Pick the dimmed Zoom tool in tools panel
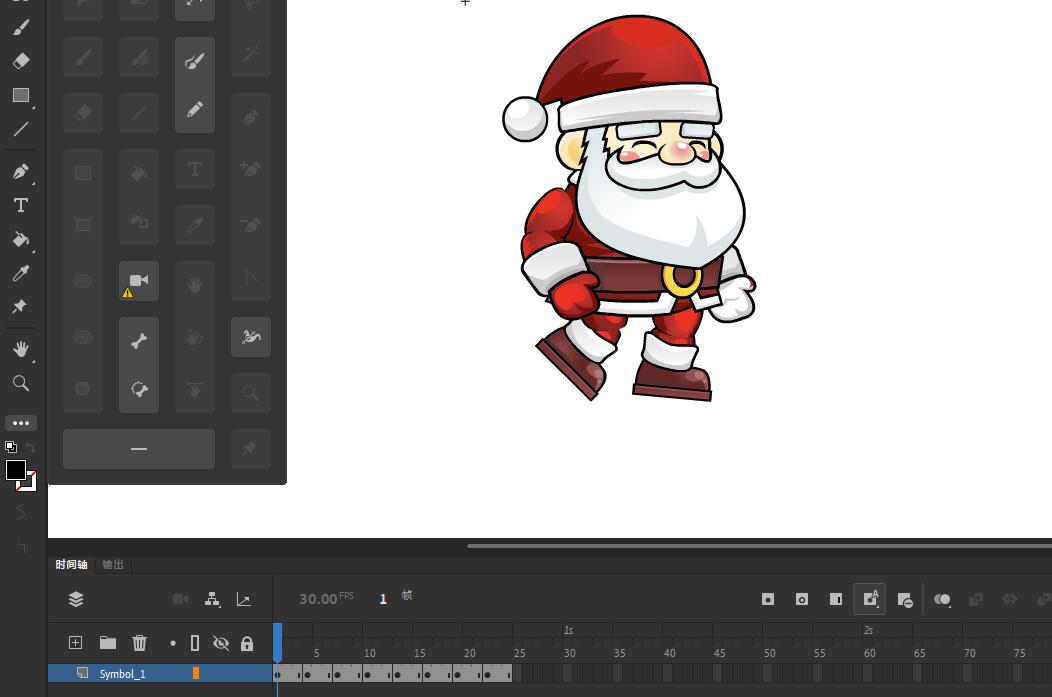The width and height of the screenshot is (1052, 697). coord(250,392)
